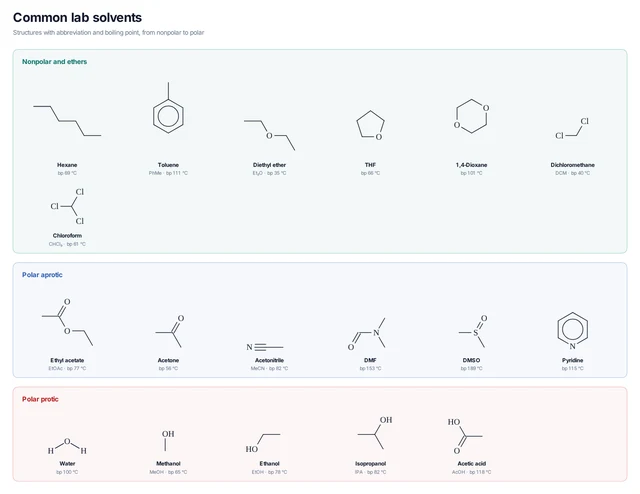Select the 'bp 56 °C' caption under Acetone
The image size is (640, 494).
tap(168, 368)
